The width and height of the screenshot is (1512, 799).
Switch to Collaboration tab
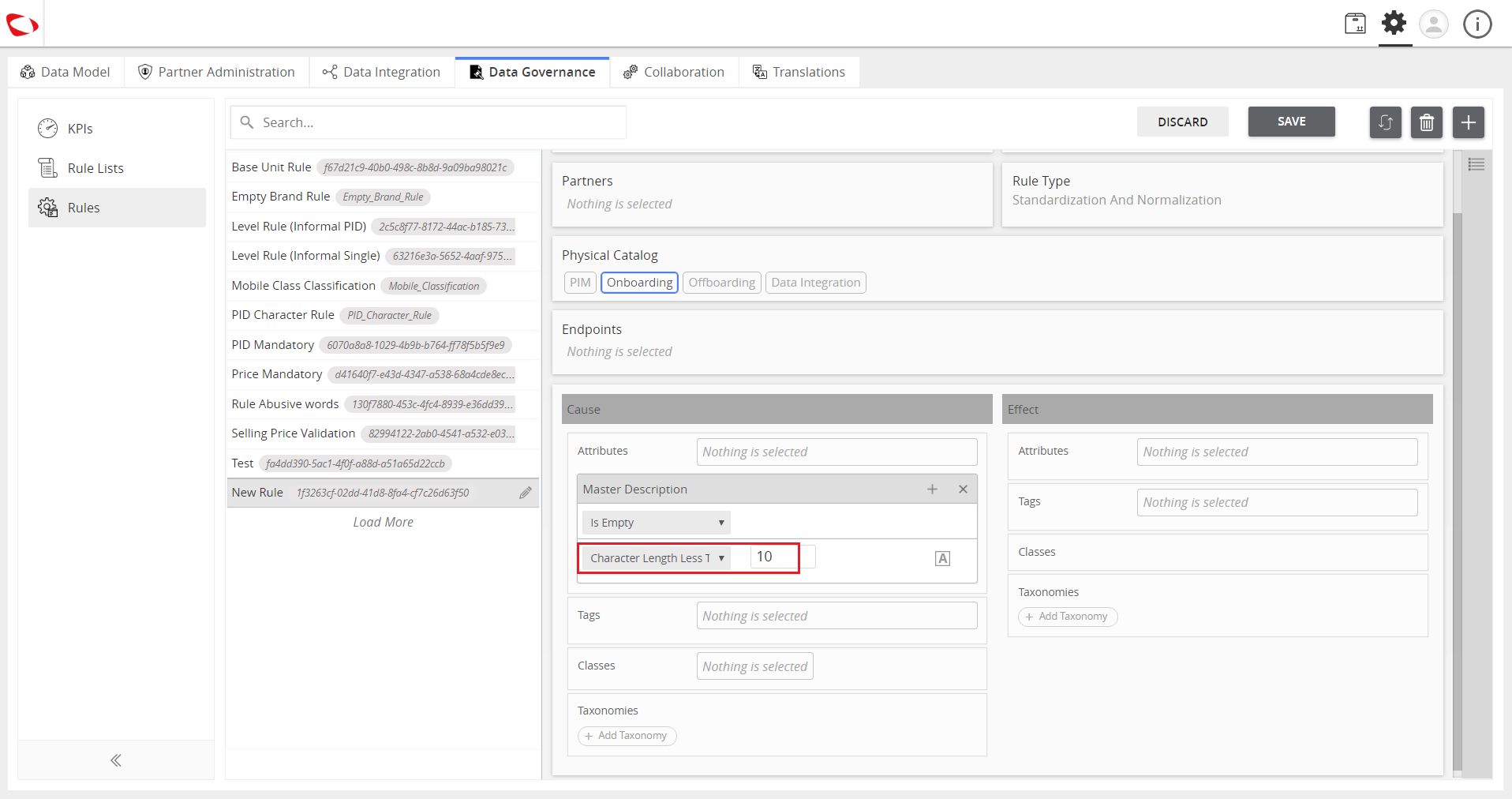pos(674,72)
